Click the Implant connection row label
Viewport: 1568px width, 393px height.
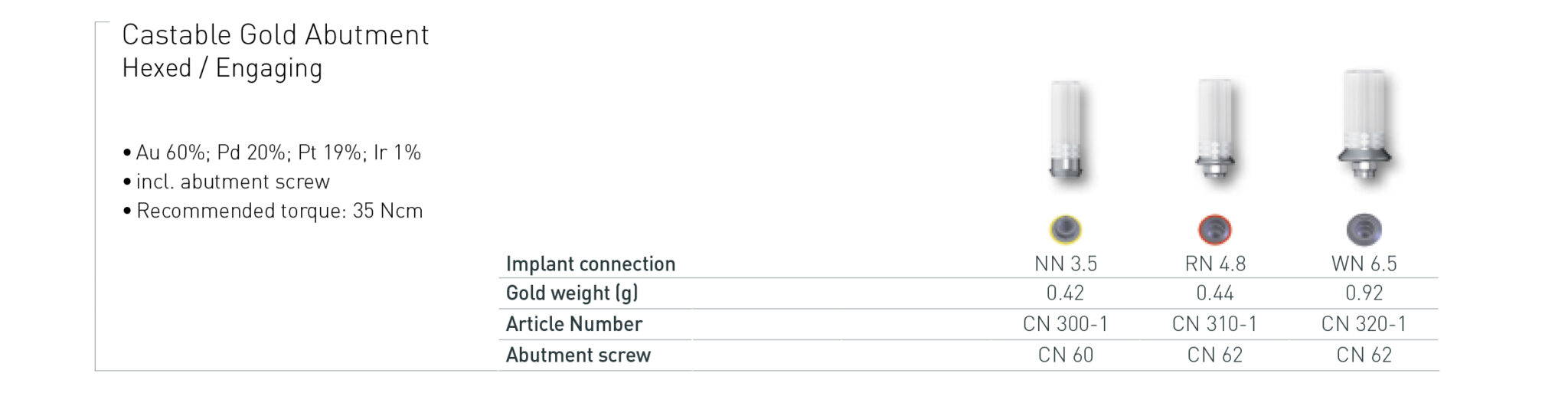(x=590, y=264)
